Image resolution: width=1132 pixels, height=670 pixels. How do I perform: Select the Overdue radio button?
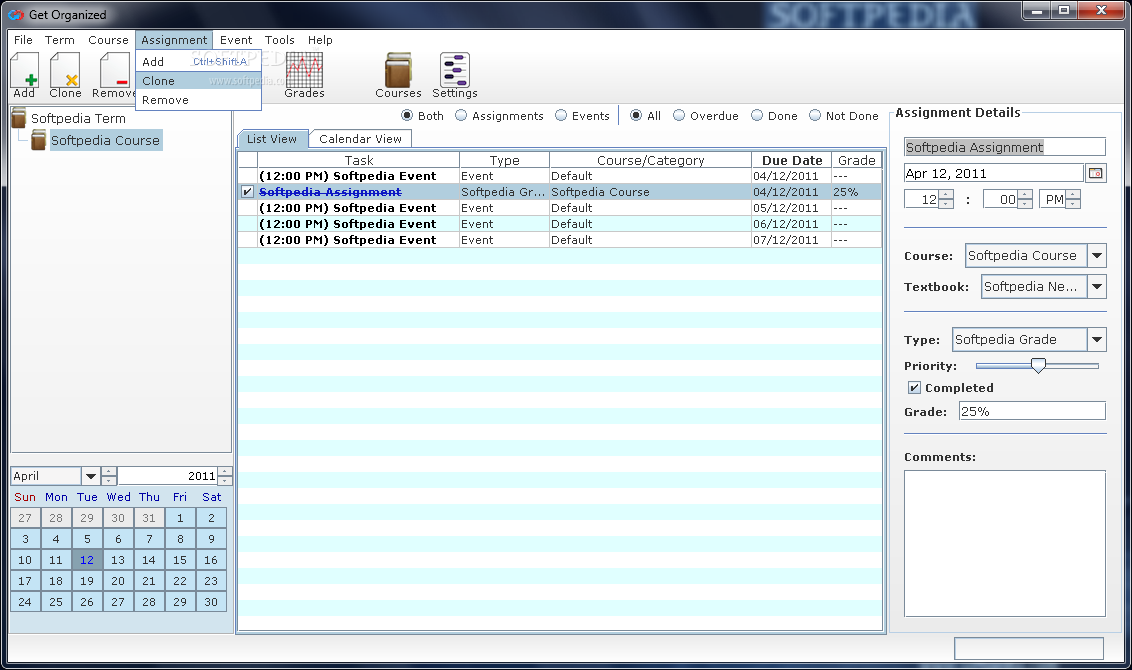(x=679, y=116)
